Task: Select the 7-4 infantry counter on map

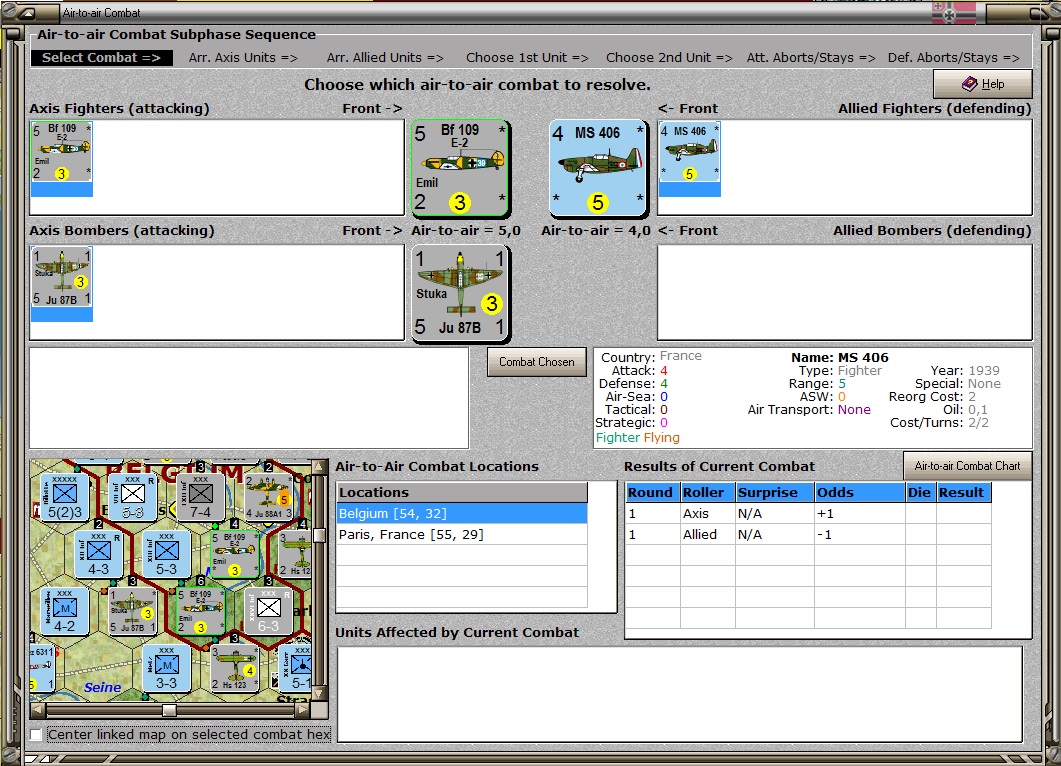Action: 201,496
